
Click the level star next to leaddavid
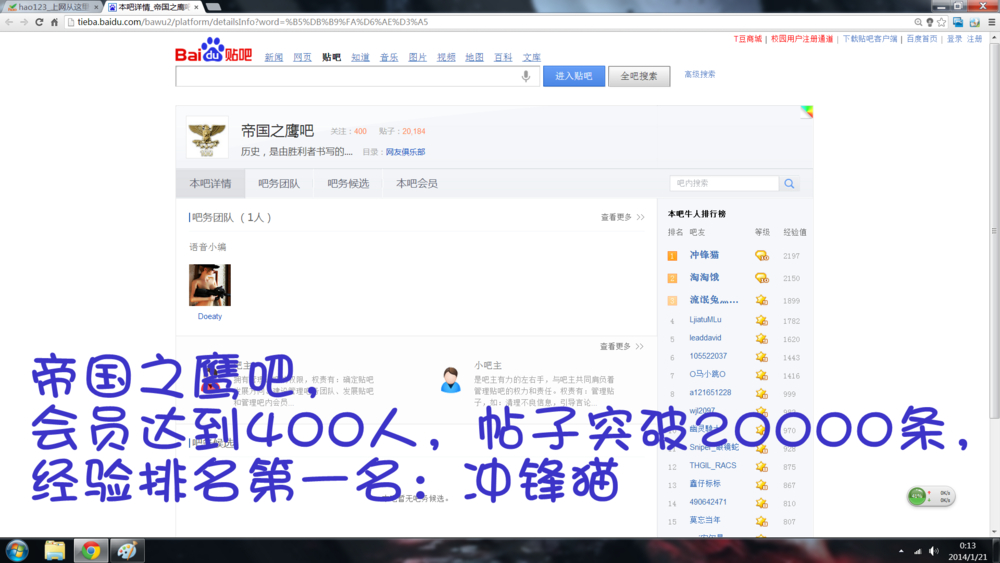761,339
